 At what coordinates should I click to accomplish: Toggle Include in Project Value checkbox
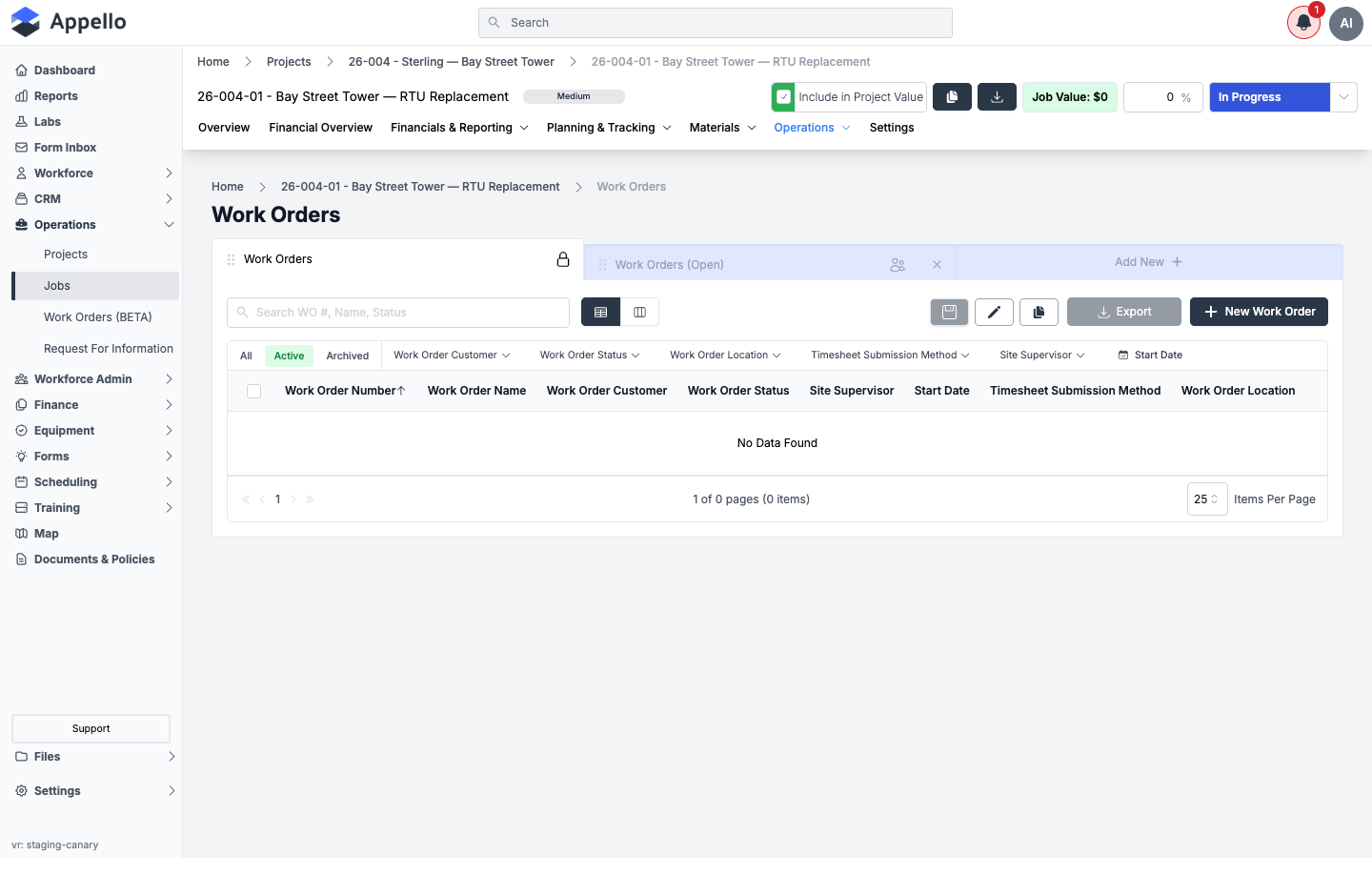click(783, 97)
